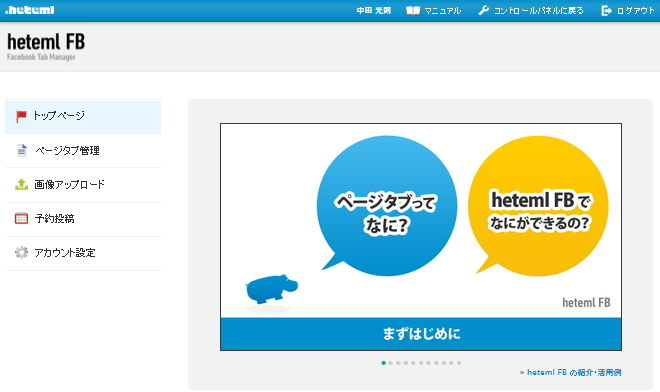Click the wrench icon for control panel
This screenshot has height=392, width=660.
[x=484, y=11]
